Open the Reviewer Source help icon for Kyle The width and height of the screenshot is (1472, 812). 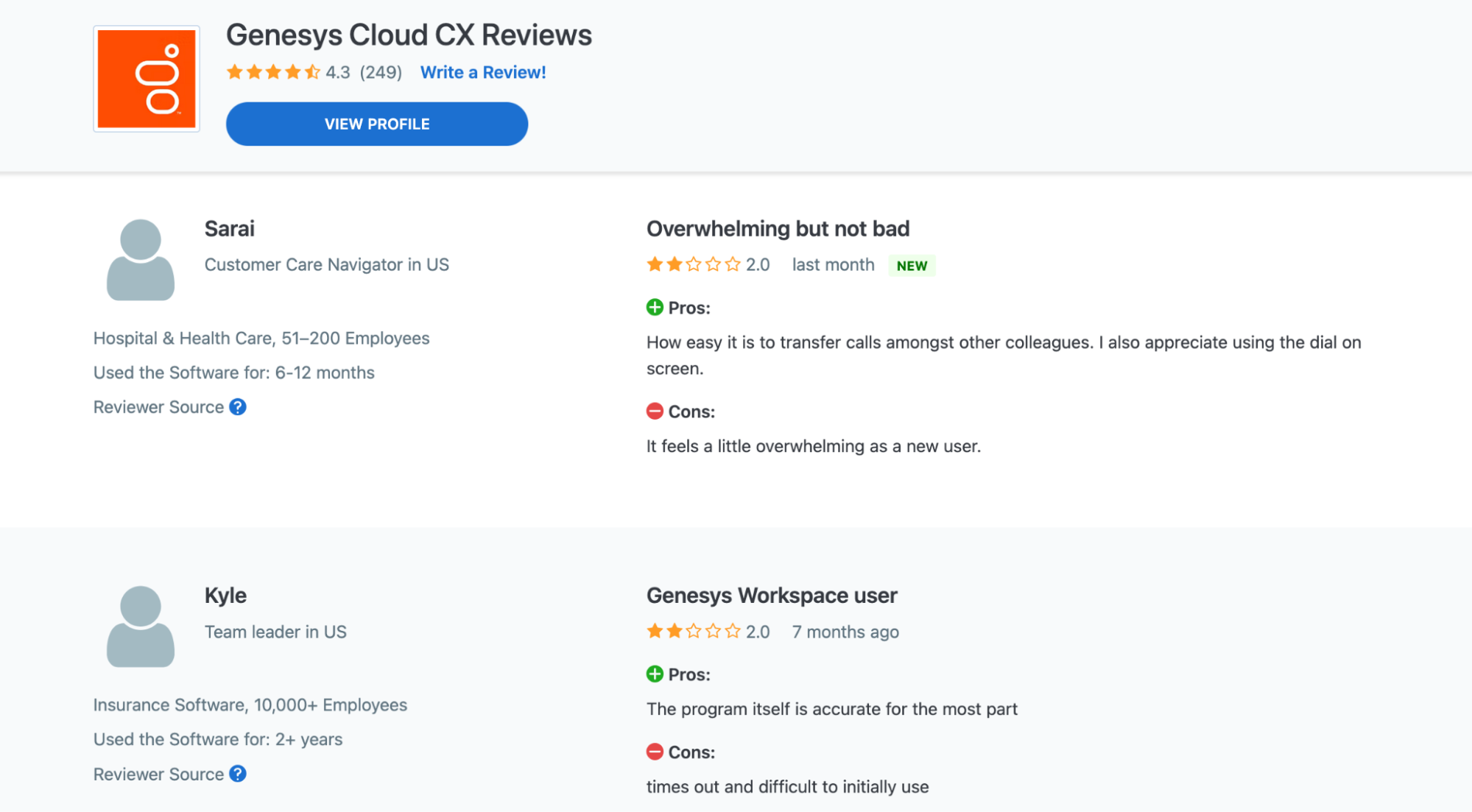pos(237,774)
